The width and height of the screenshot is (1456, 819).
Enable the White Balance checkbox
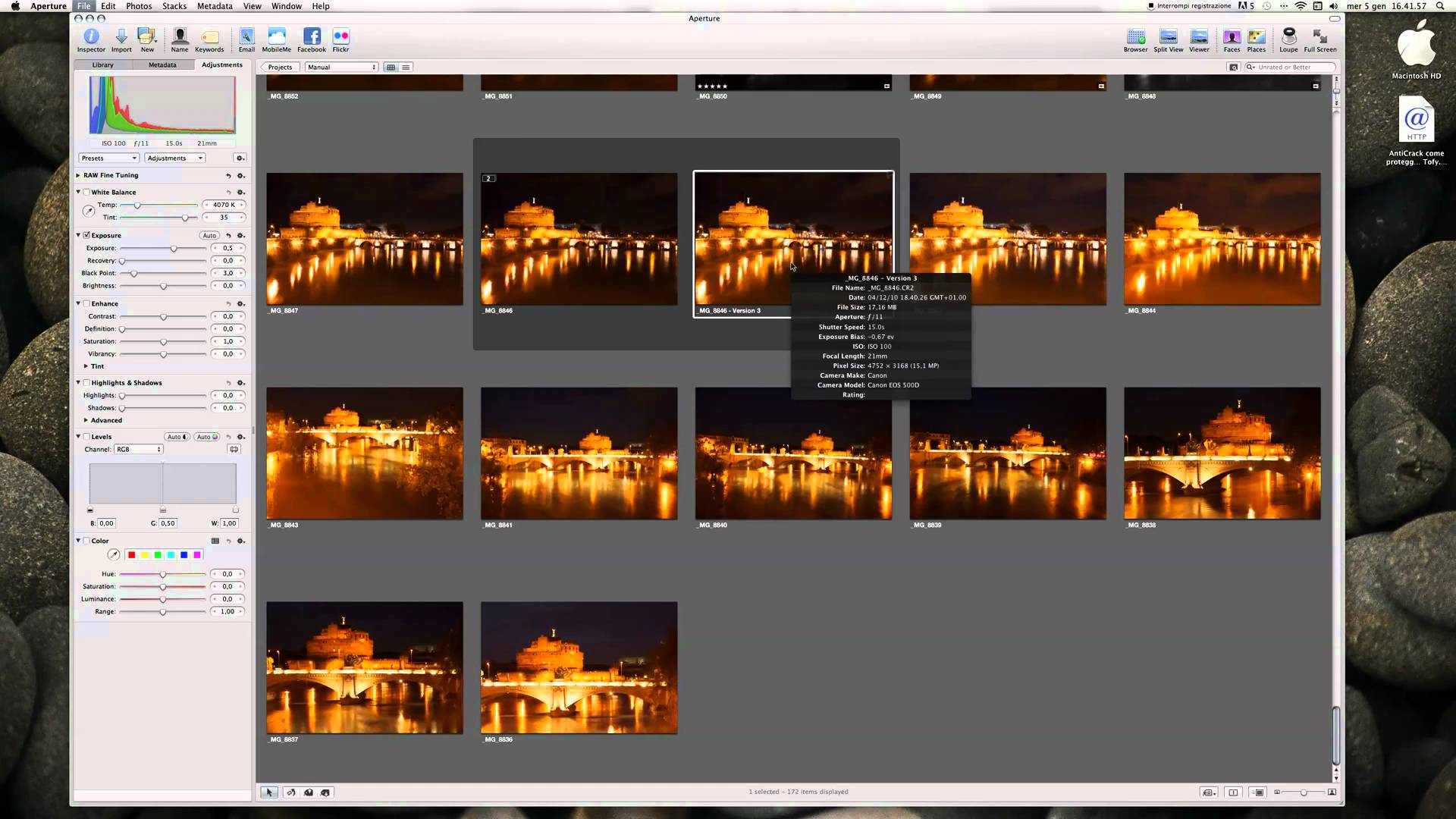pos(86,193)
